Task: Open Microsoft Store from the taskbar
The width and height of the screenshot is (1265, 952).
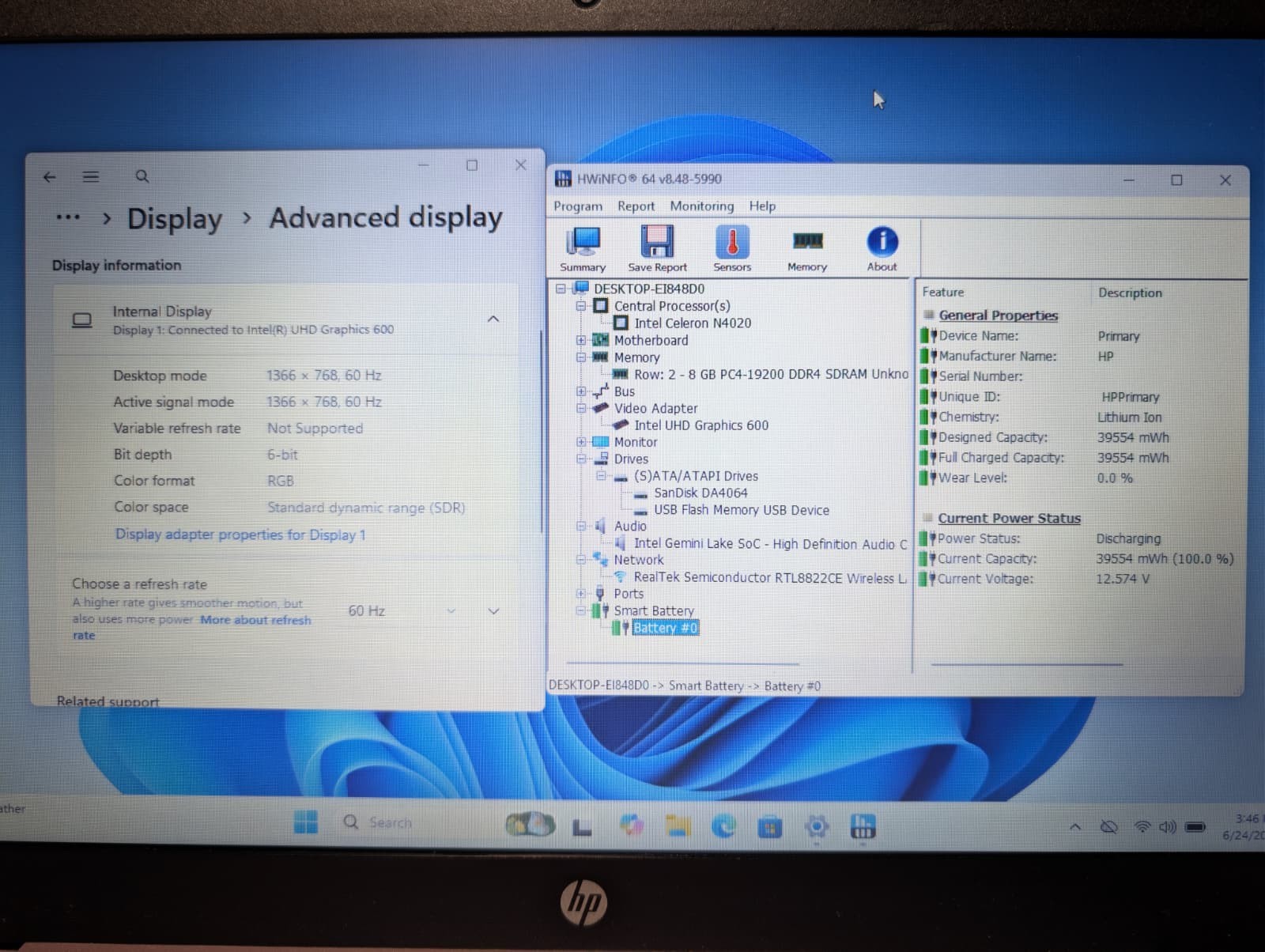Action: coord(769,827)
